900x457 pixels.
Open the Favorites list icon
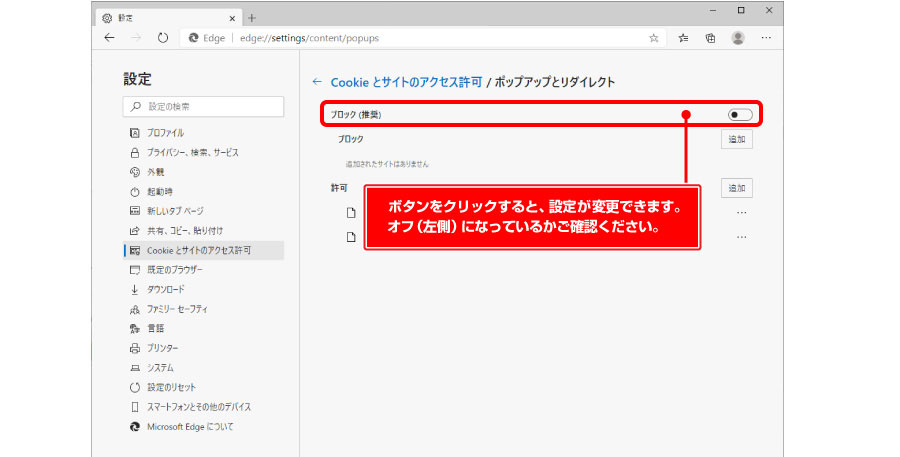[683, 38]
